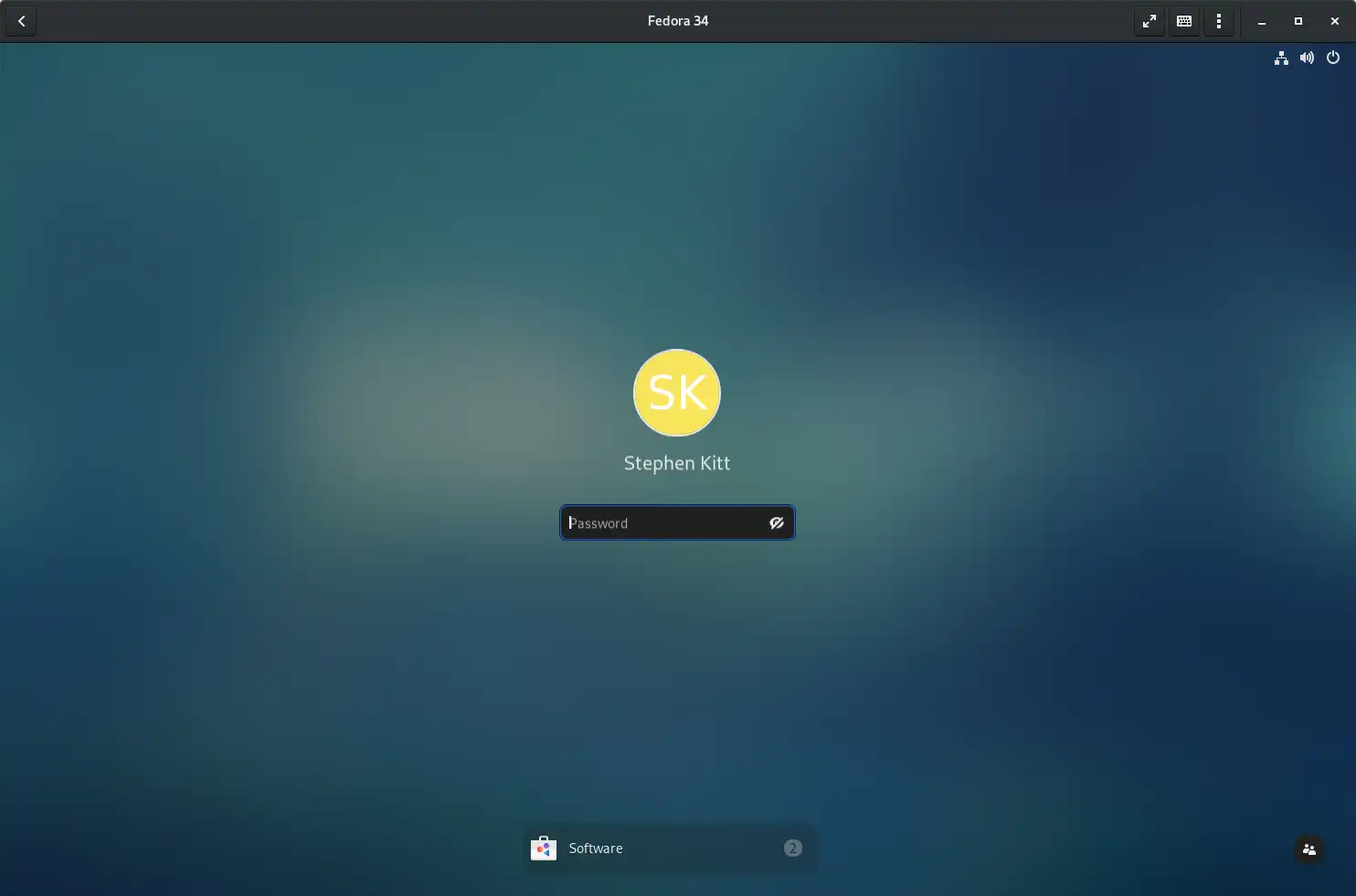Screen dimensions: 1356x896
Task: Minimize the Fedora 34 window
Action: pyautogui.click(x=1262, y=21)
